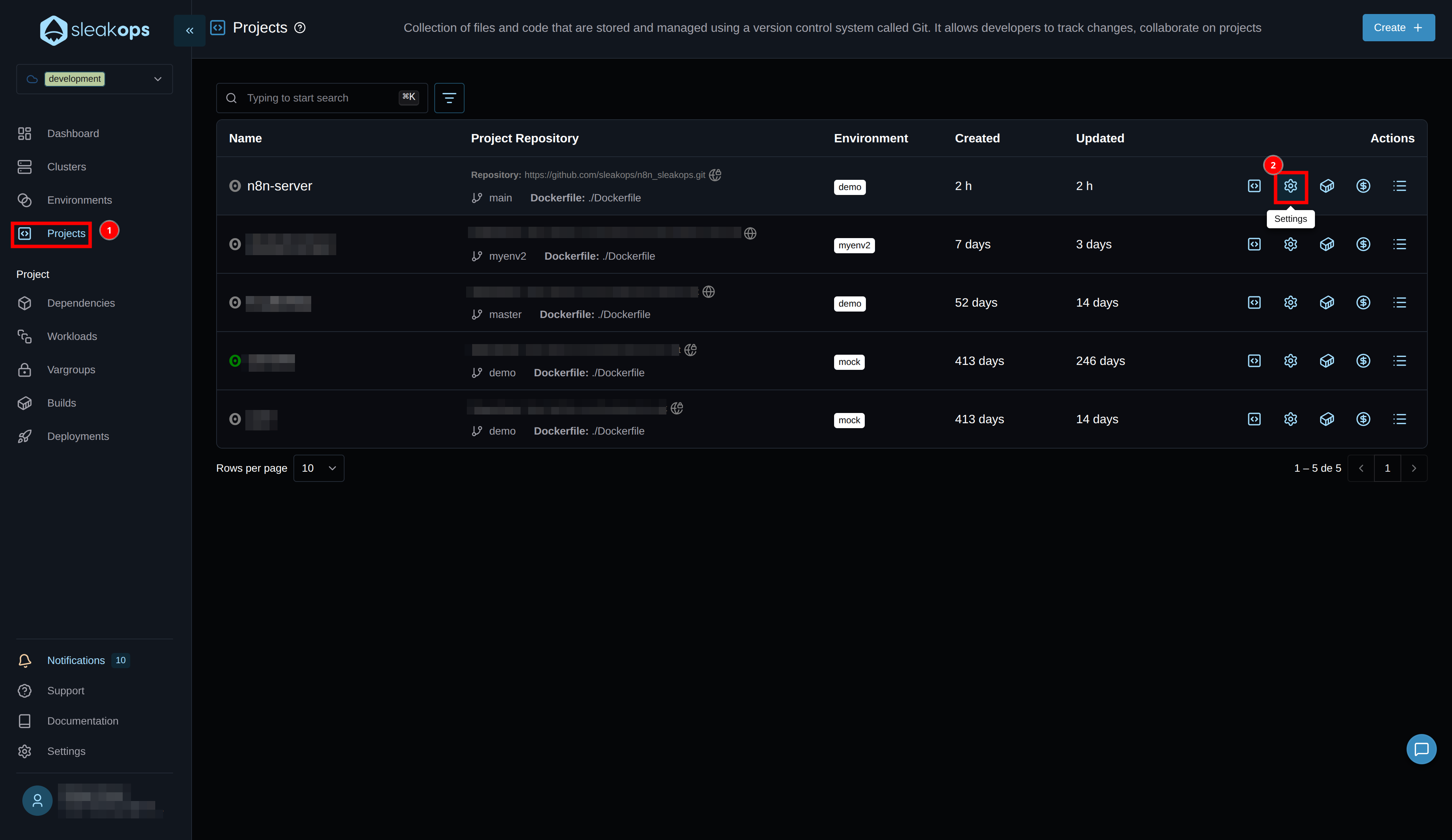Open the Settings gear for n8n-server project

point(1291,186)
